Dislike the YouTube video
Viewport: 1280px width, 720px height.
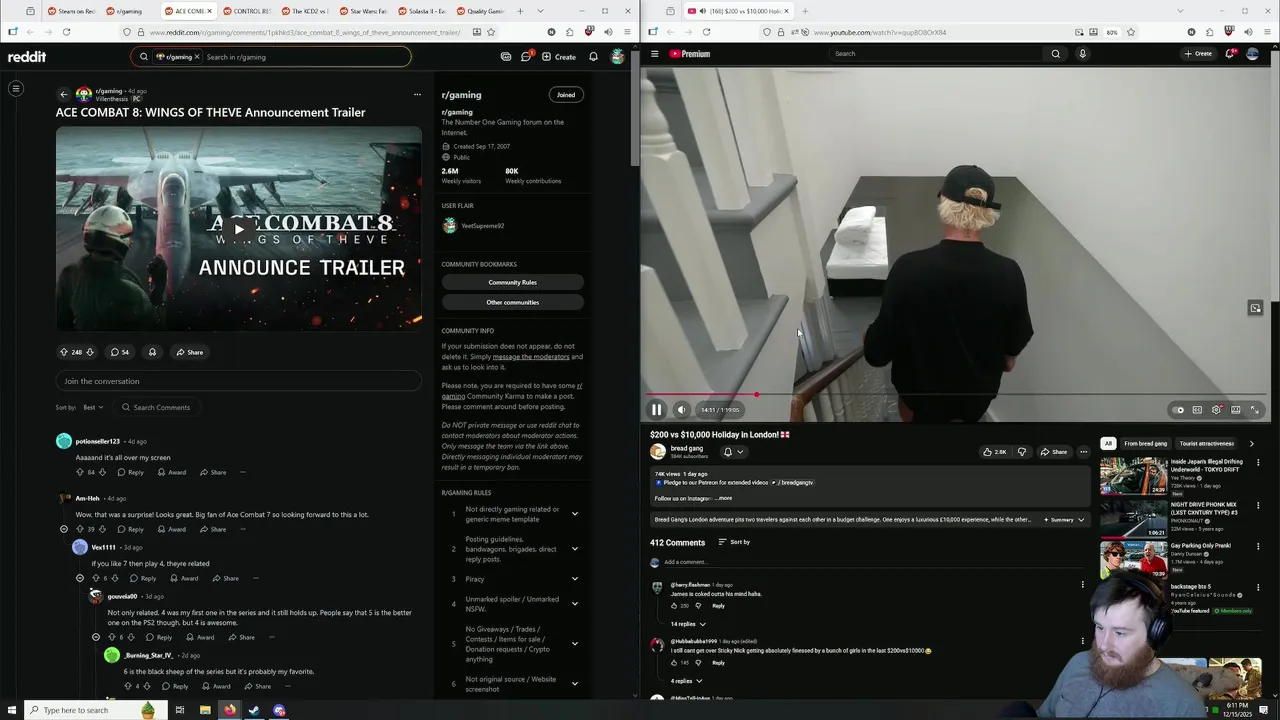(1021, 452)
